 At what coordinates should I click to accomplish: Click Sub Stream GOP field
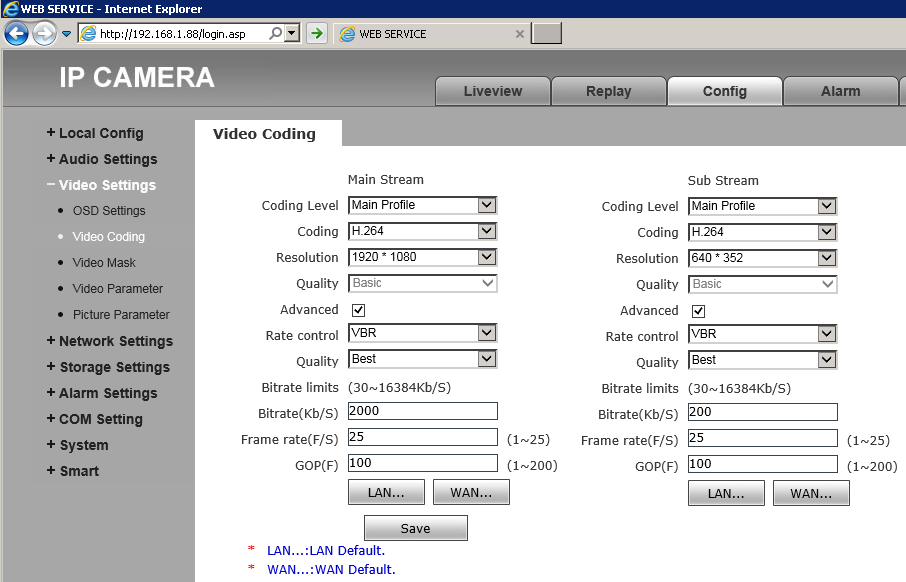[762, 464]
